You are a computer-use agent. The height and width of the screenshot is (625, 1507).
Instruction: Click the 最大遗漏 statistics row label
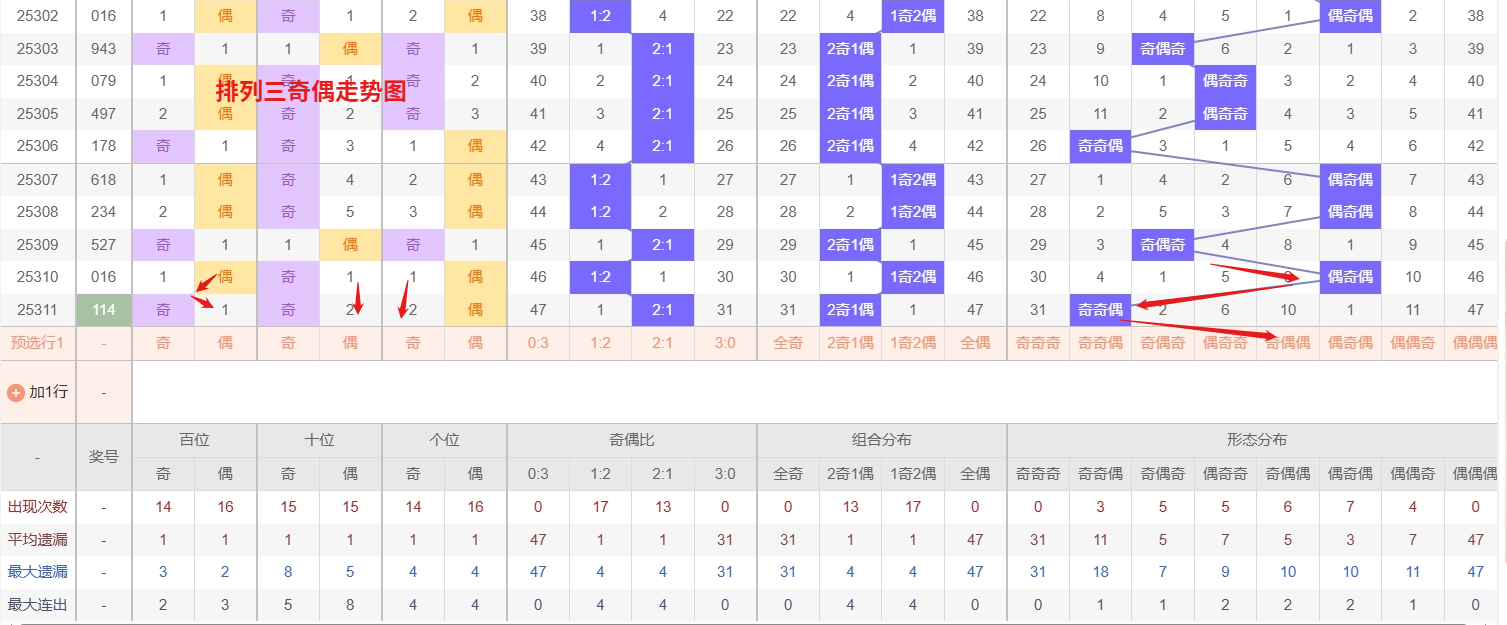(38, 572)
